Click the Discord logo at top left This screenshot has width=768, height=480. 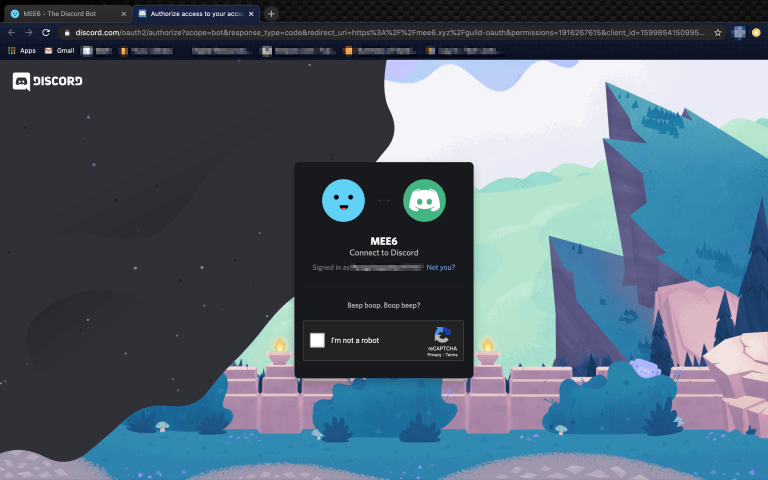[48, 81]
